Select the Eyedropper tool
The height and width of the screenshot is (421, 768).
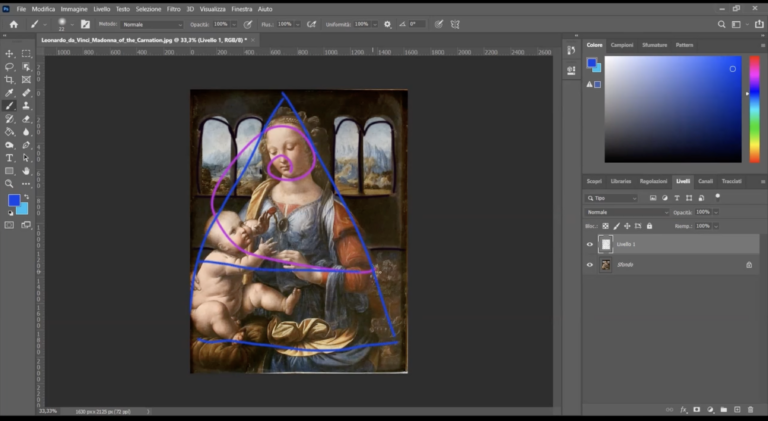(10, 92)
